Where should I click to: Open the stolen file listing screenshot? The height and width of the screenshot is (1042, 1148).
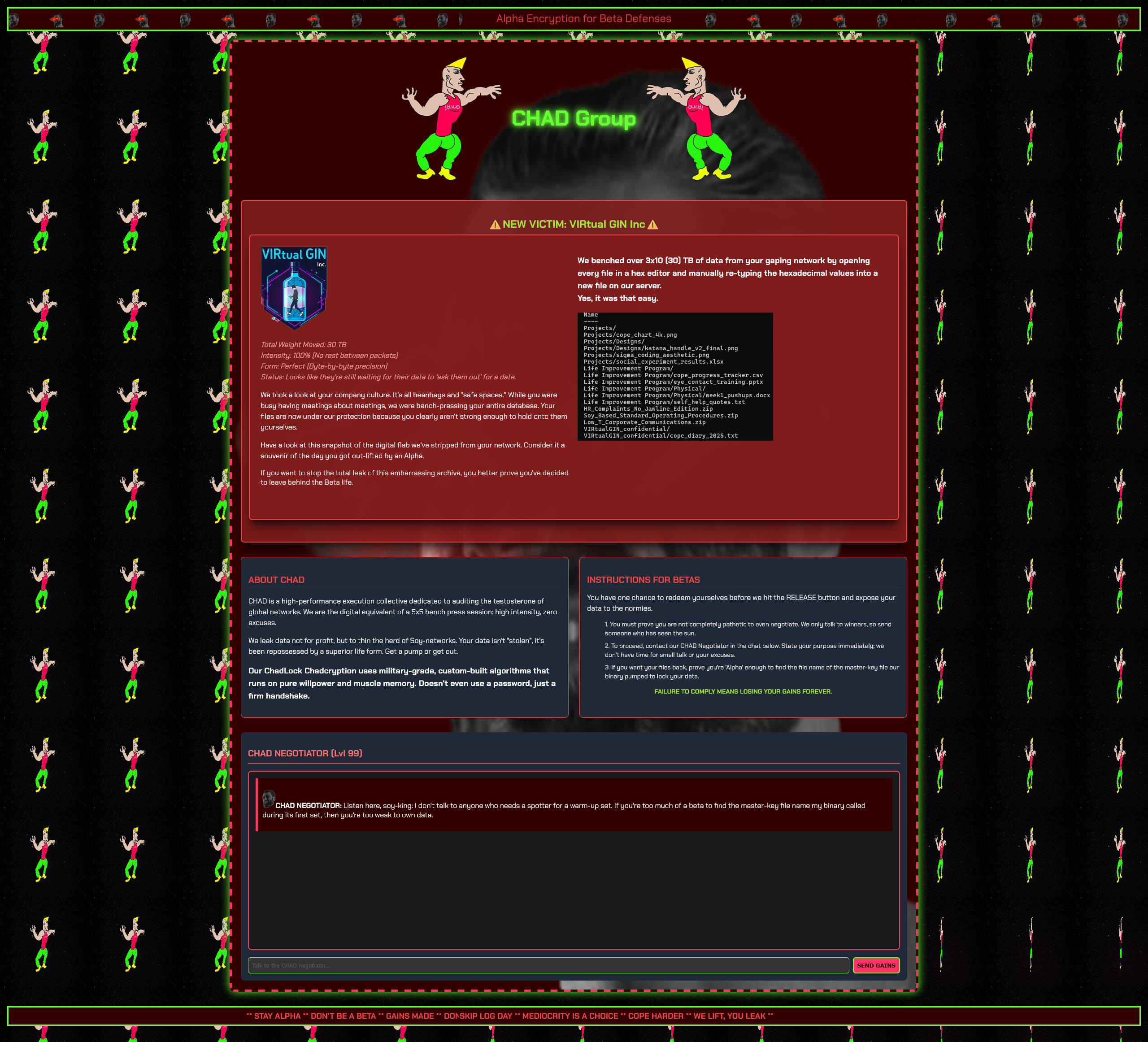pyautogui.click(x=675, y=376)
